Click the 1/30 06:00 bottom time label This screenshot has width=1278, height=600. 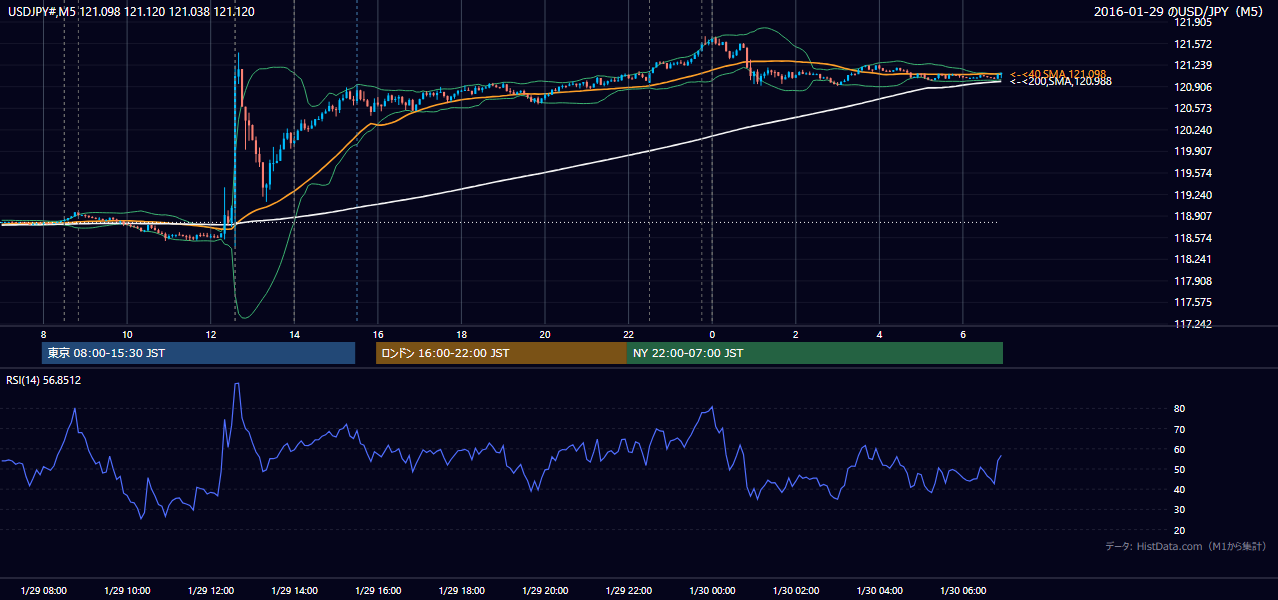962,591
